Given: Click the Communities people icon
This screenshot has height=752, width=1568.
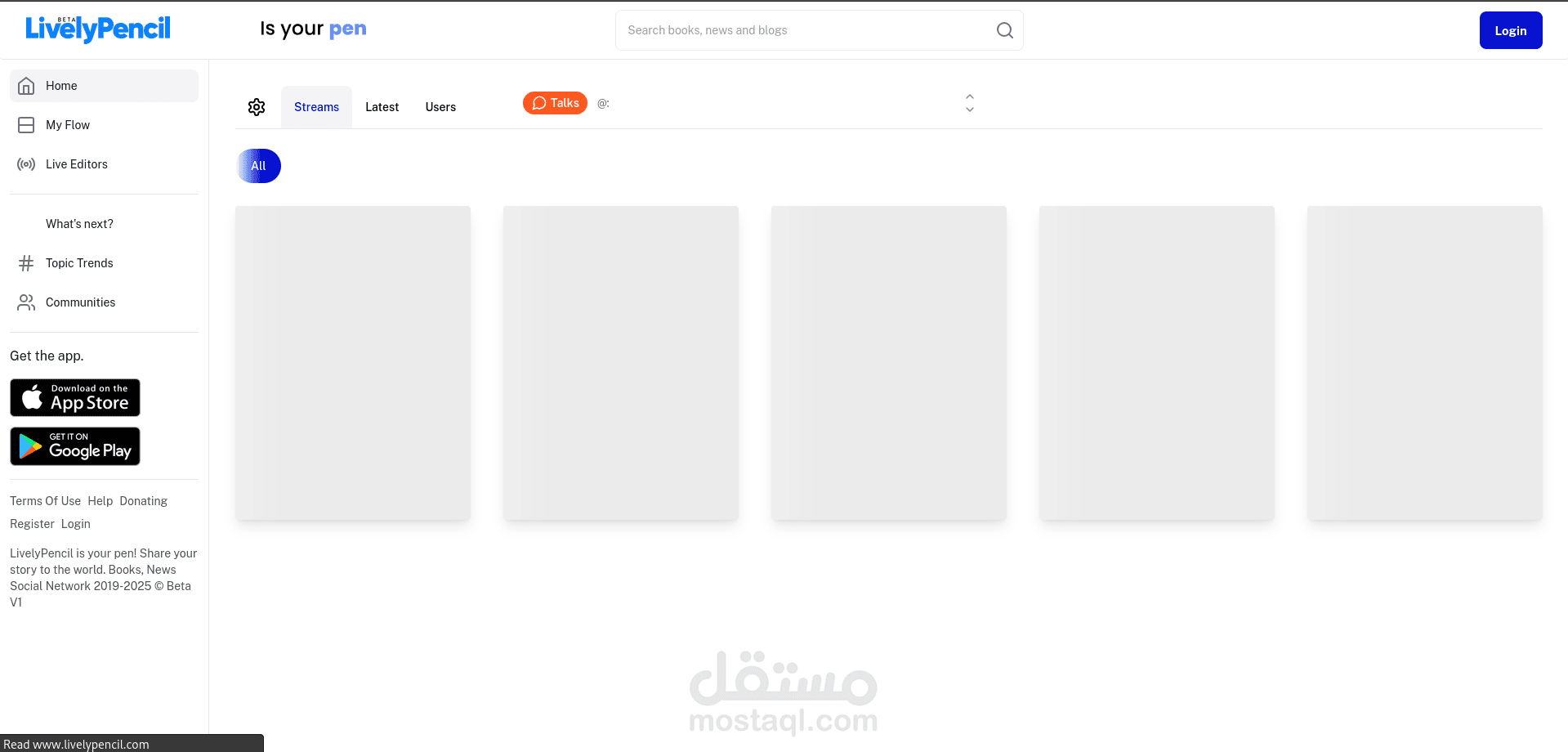Looking at the screenshot, I should 26,302.
